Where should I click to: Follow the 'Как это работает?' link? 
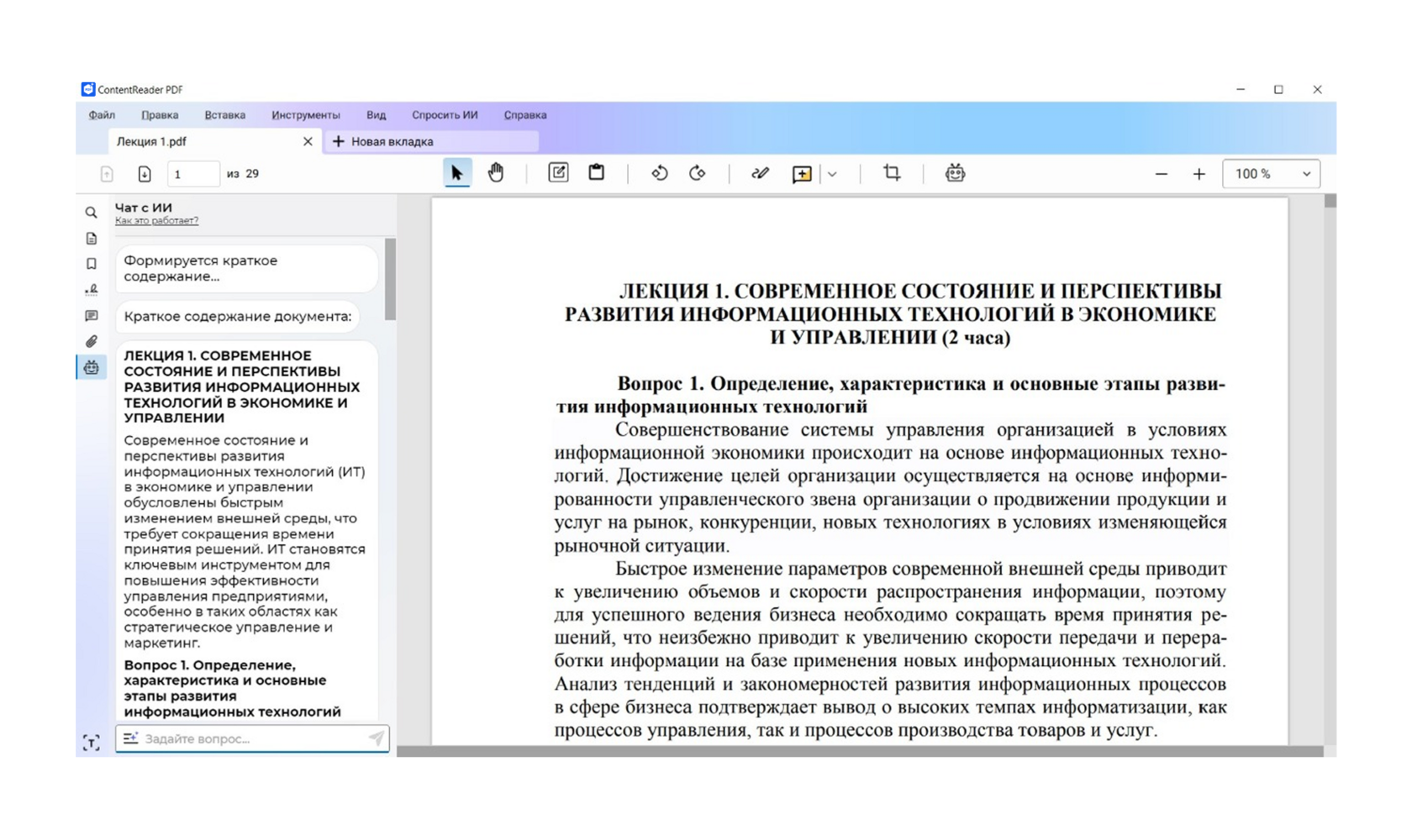click(156, 221)
